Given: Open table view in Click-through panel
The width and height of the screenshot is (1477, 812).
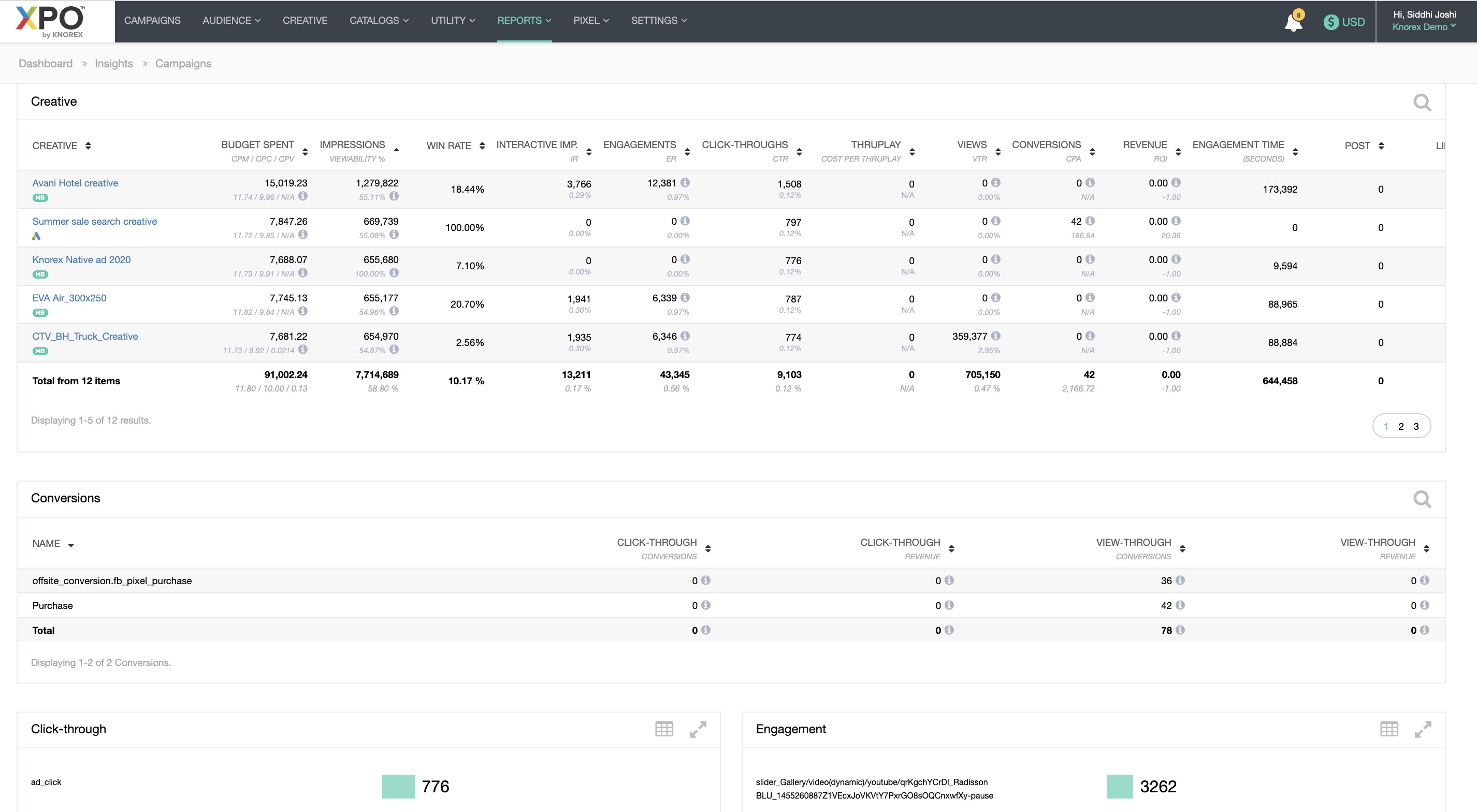Looking at the screenshot, I should (x=664, y=729).
